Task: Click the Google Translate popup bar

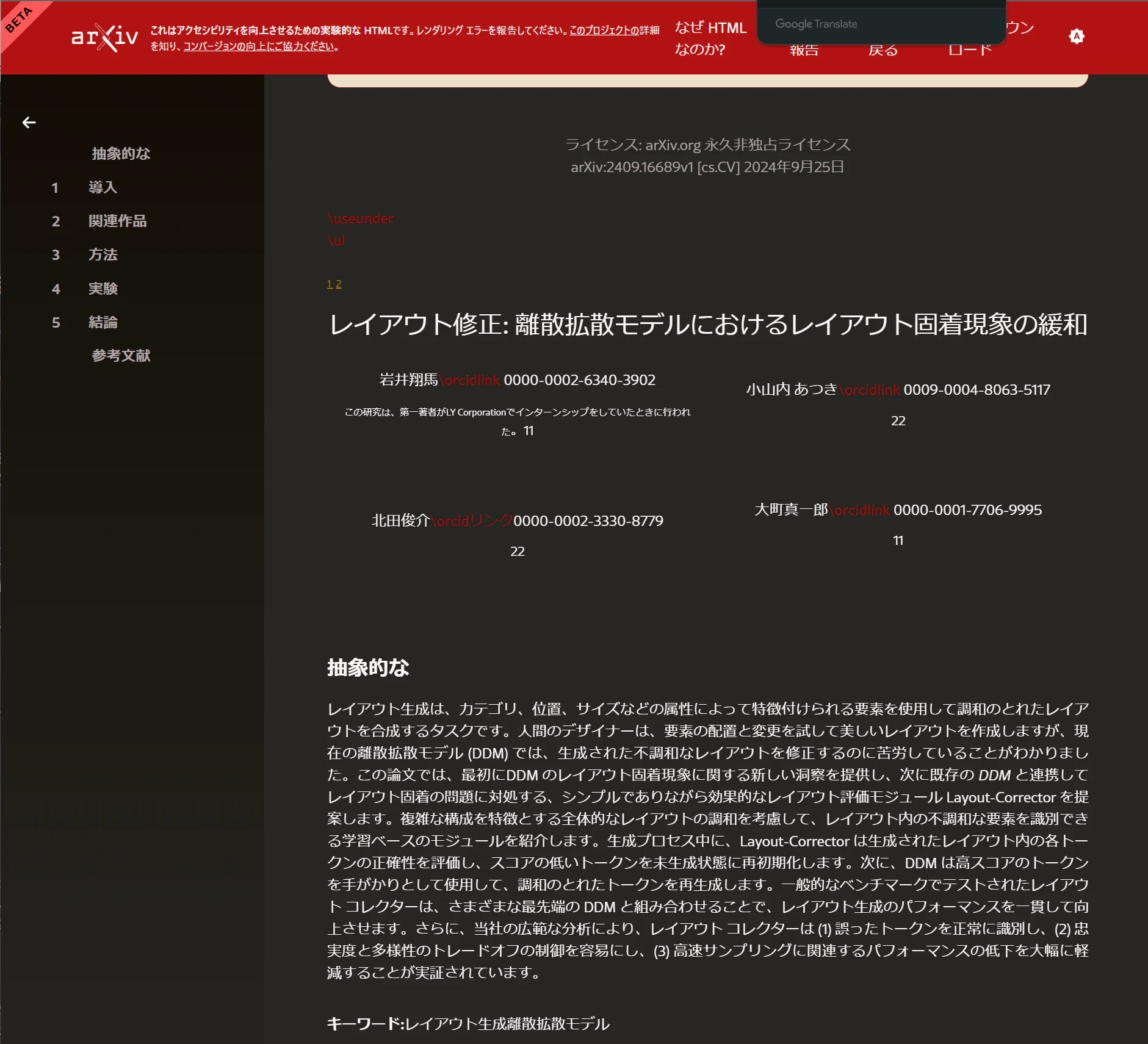Action: tap(881, 23)
